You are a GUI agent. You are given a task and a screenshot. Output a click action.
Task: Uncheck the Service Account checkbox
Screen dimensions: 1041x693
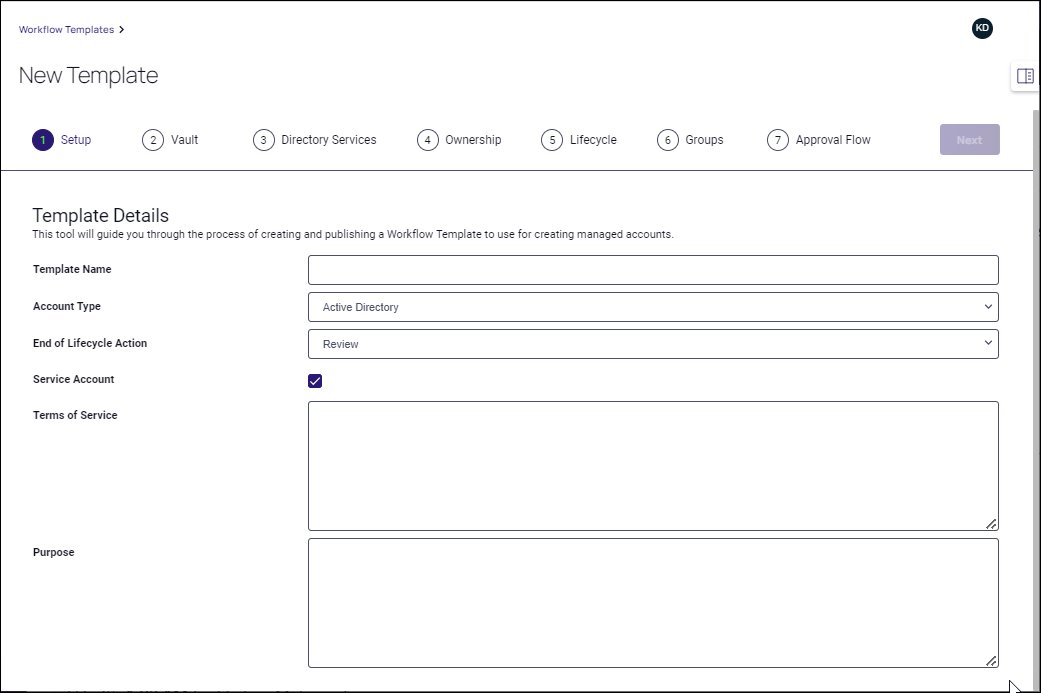click(315, 380)
